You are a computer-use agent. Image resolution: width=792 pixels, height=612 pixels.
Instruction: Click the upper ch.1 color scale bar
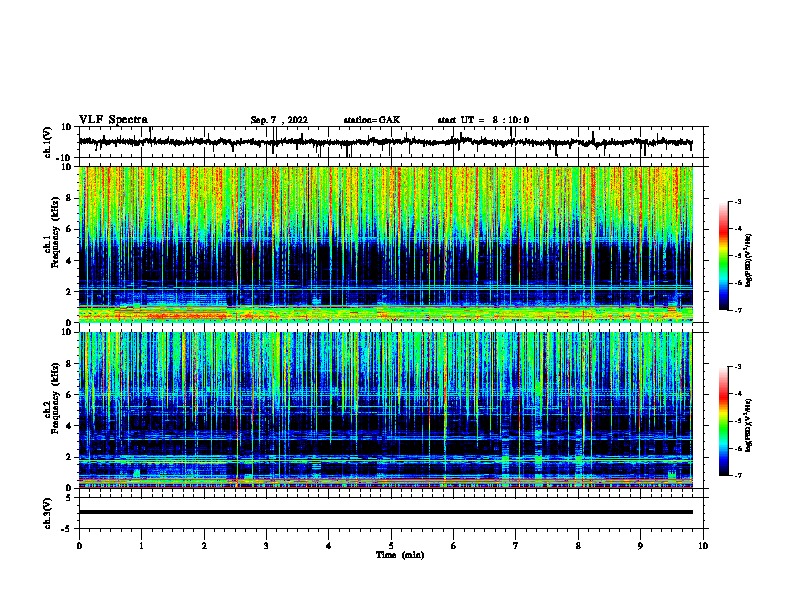point(724,256)
